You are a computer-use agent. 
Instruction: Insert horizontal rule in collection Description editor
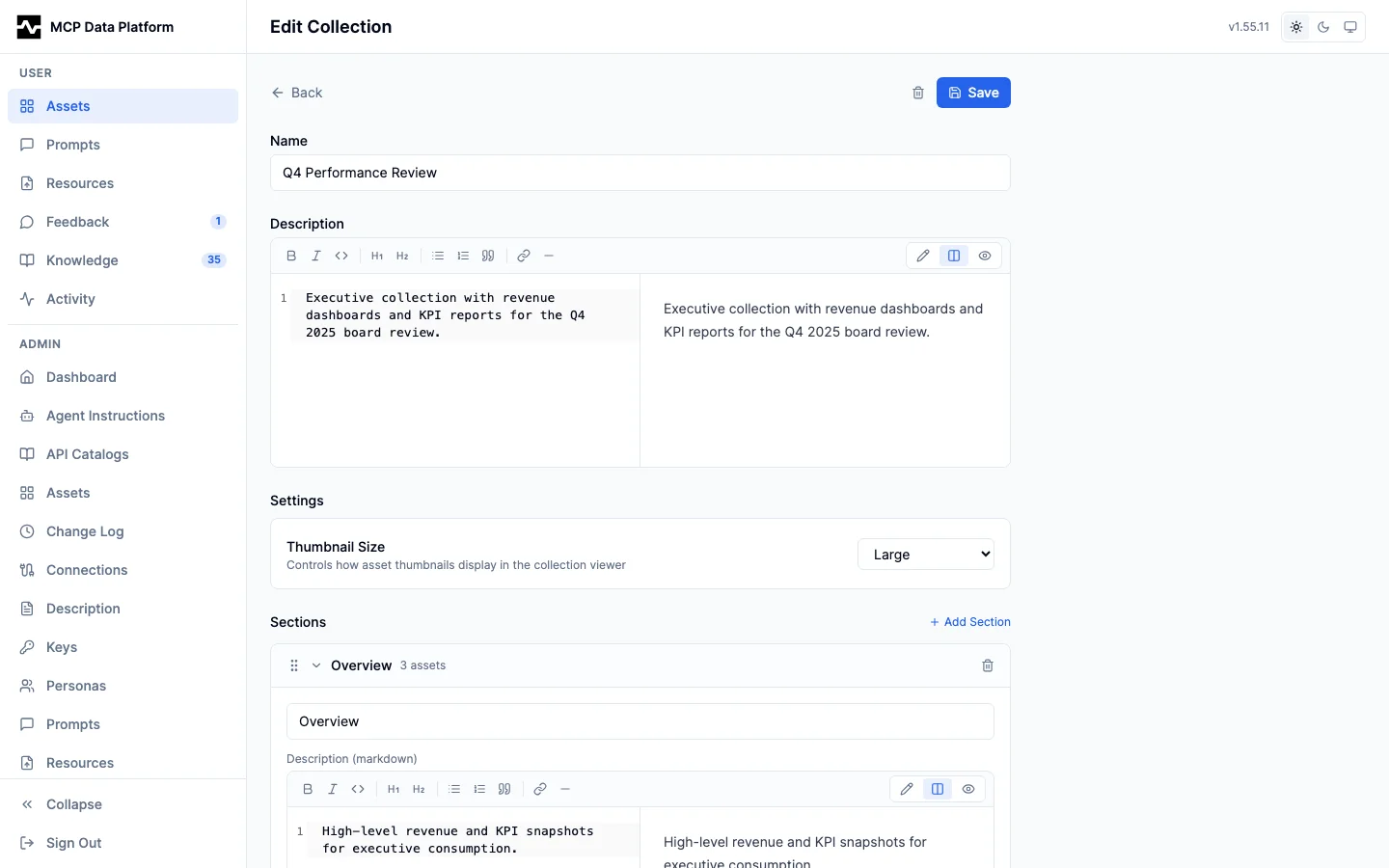click(x=549, y=256)
